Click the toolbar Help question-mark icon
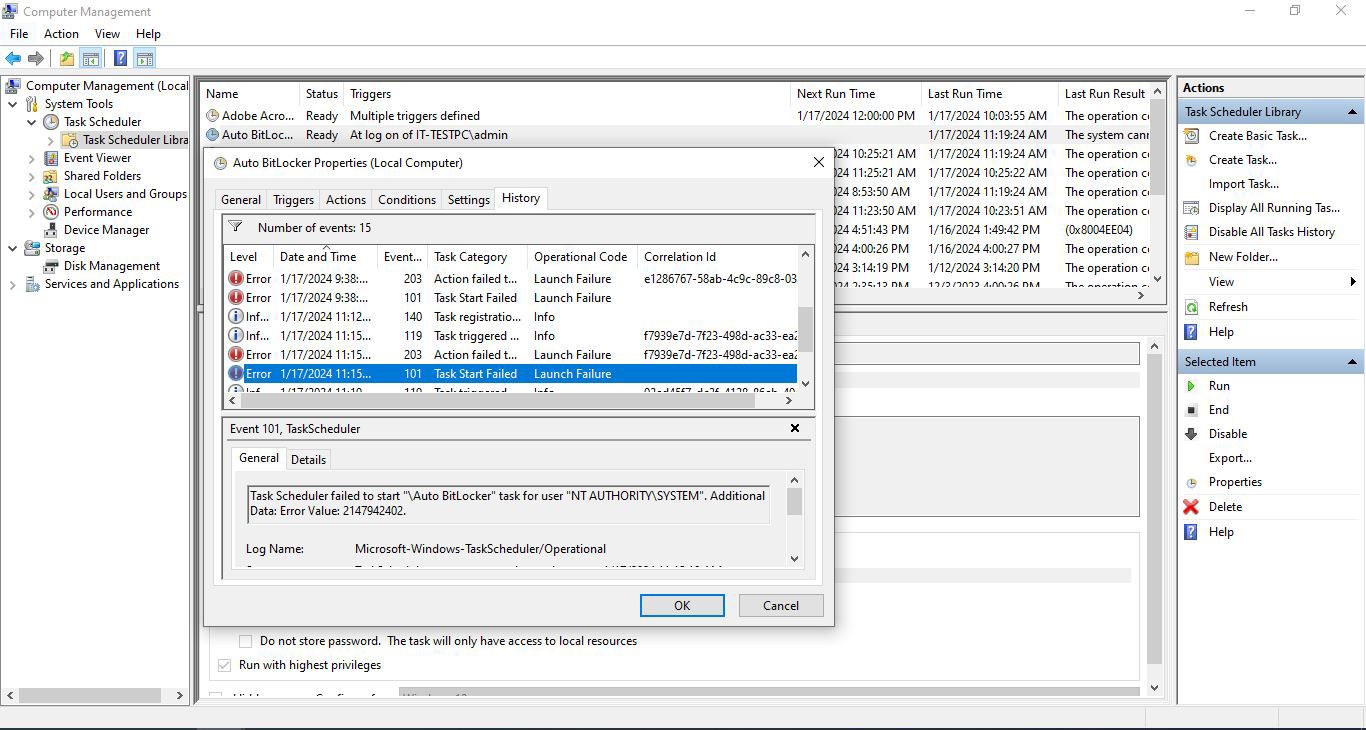This screenshot has height=730, width=1366. coord(120,59)
